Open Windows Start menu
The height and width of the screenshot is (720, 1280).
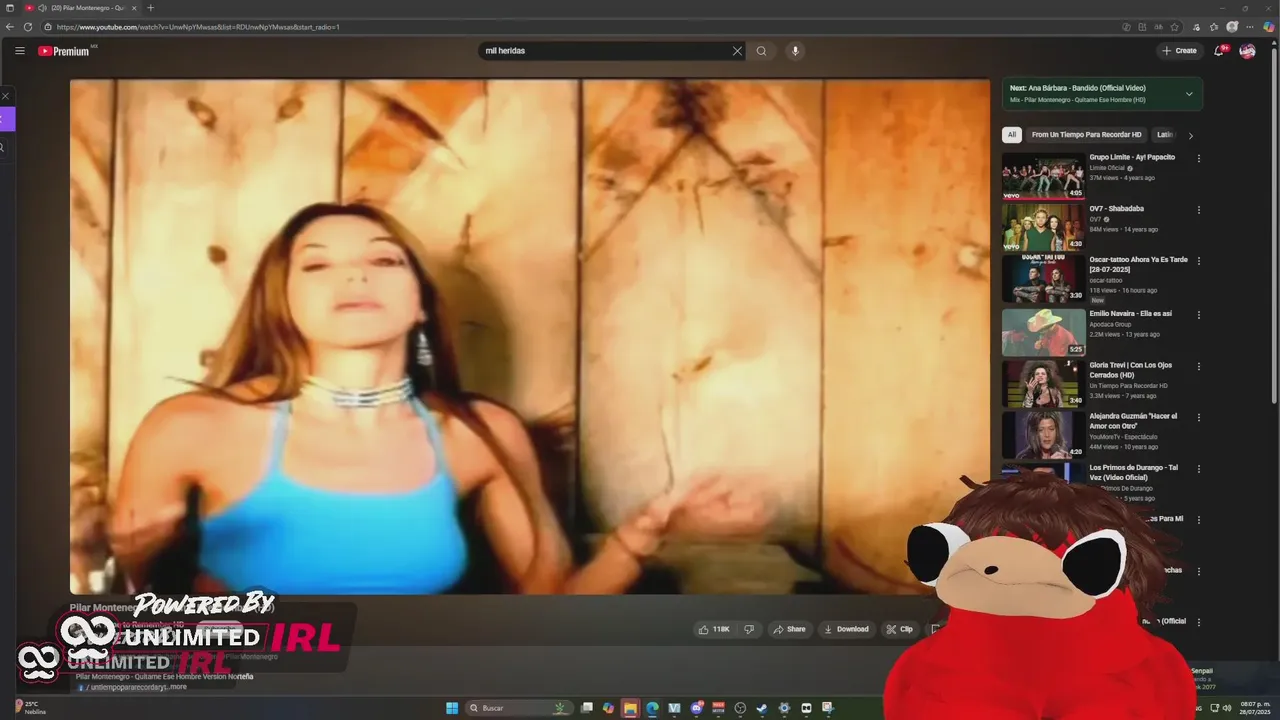point(452,708)
